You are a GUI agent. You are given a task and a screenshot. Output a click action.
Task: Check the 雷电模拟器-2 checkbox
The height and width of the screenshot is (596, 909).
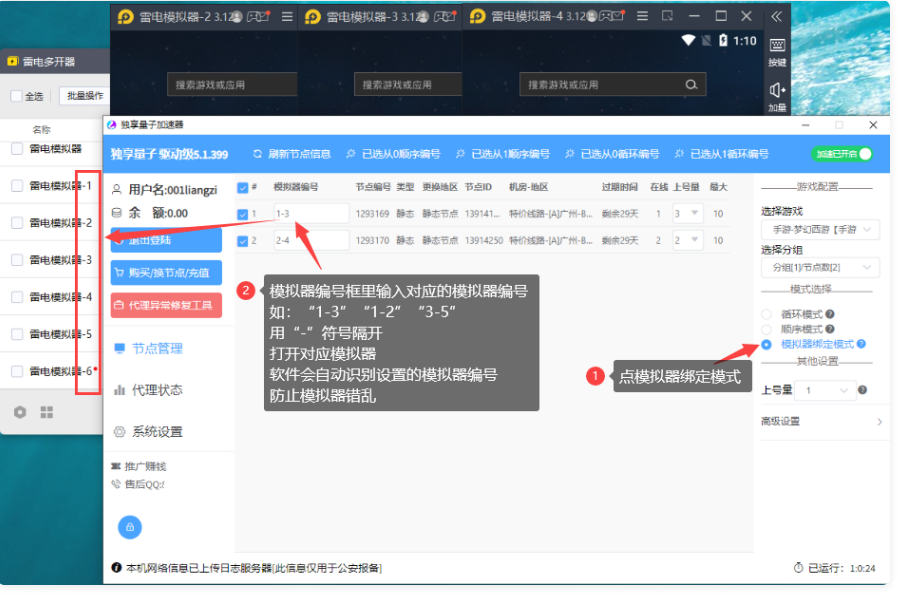tap(17, 223)
